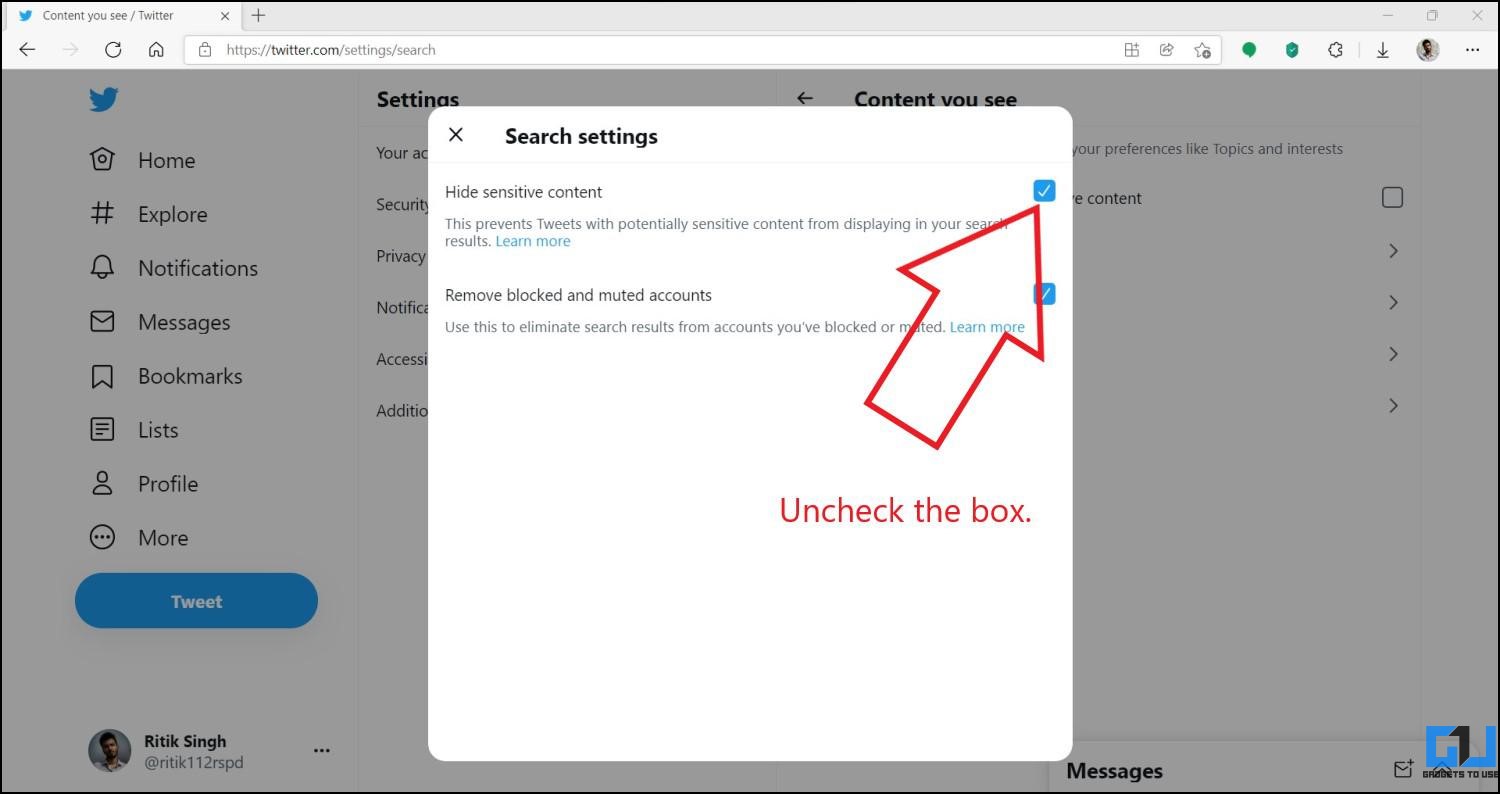Click the blue Tweet button
This screenshot has width=1500, height=794.
(x=196, y=601)
